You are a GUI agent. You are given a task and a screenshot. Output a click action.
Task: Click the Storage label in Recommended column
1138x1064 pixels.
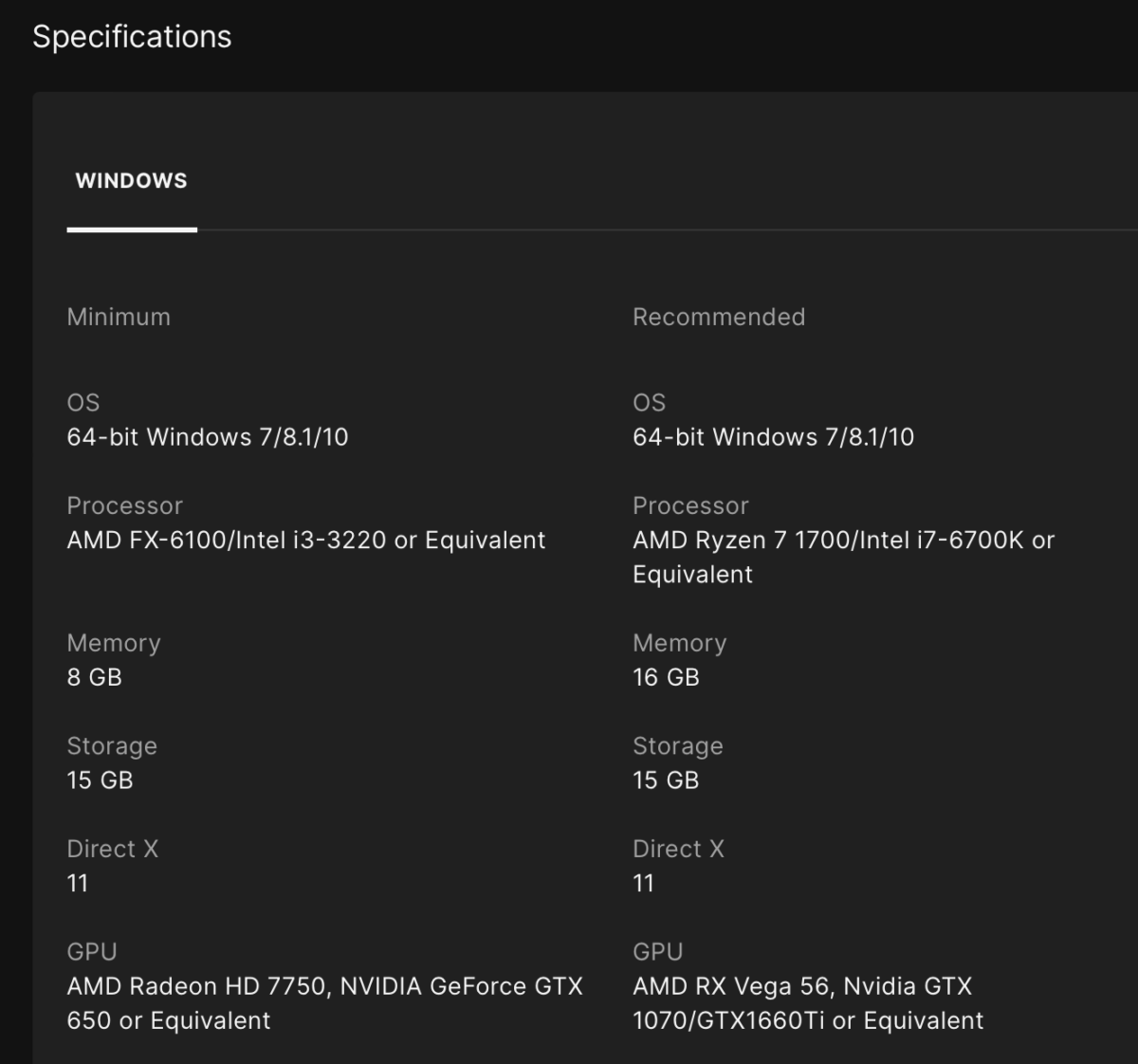[677, 746]
